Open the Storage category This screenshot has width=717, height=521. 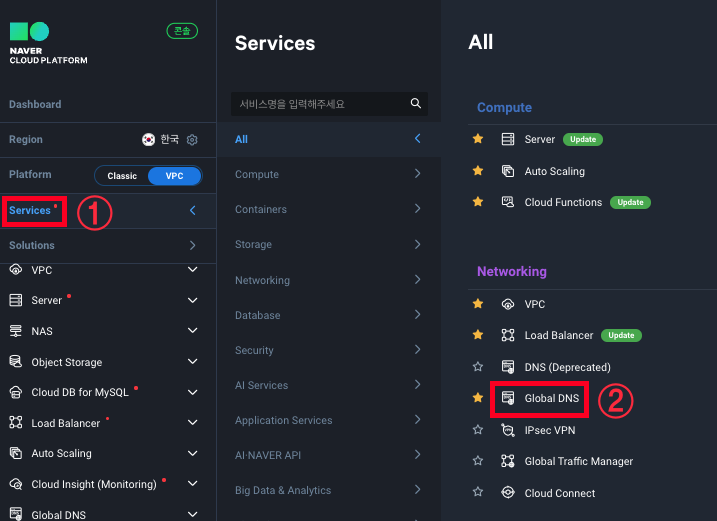[329, 244]
